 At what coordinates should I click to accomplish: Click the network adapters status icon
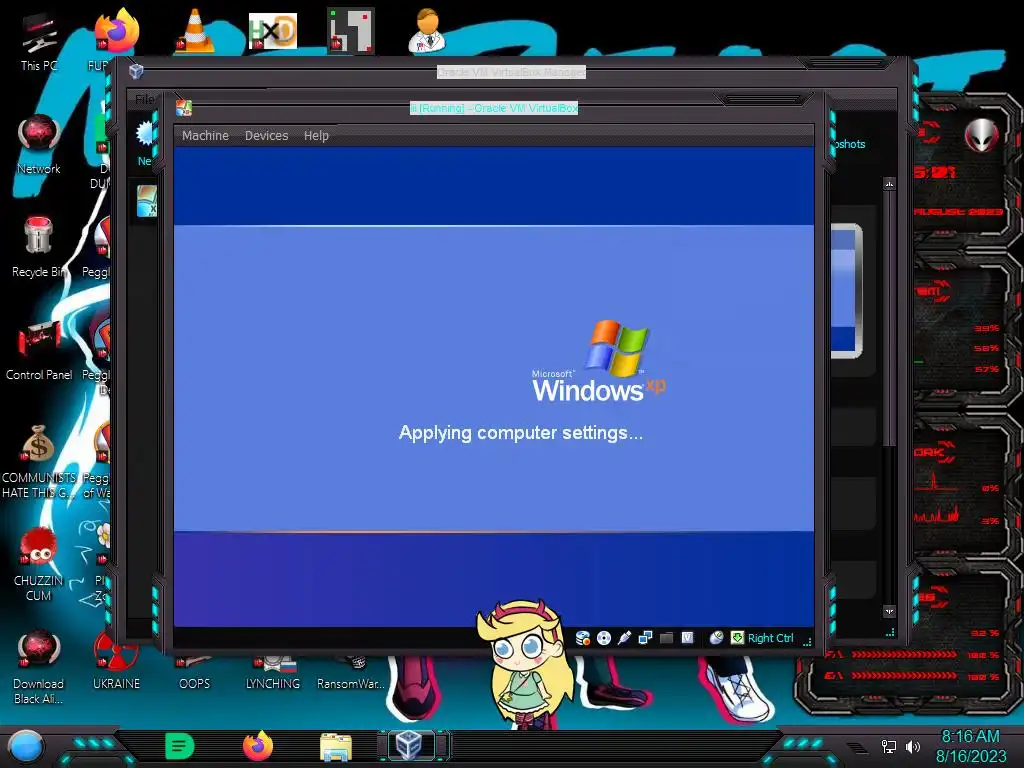click(x=645, y=638)
